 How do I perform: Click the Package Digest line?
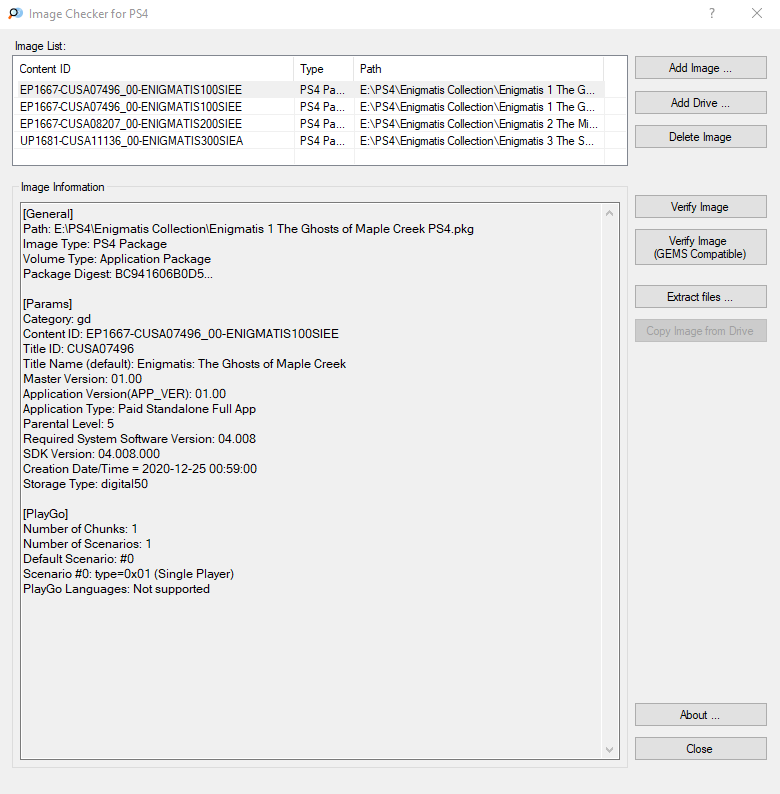click(118, 274)
